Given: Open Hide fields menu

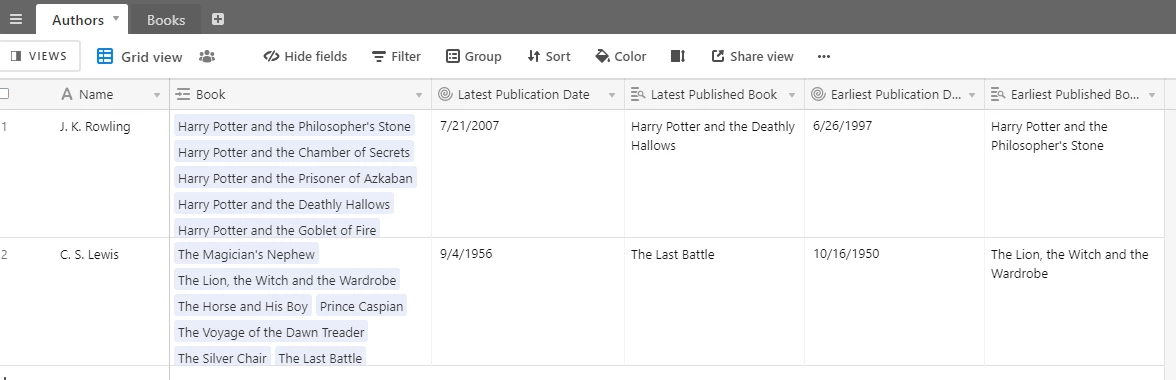Looking at the screenshot, I should [x=304, y=56].
